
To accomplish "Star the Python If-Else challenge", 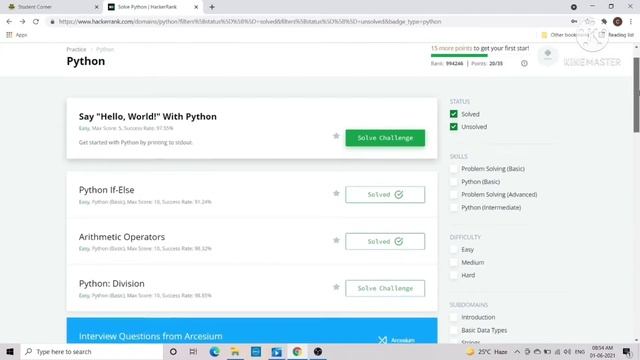I will tap(336, 193).
